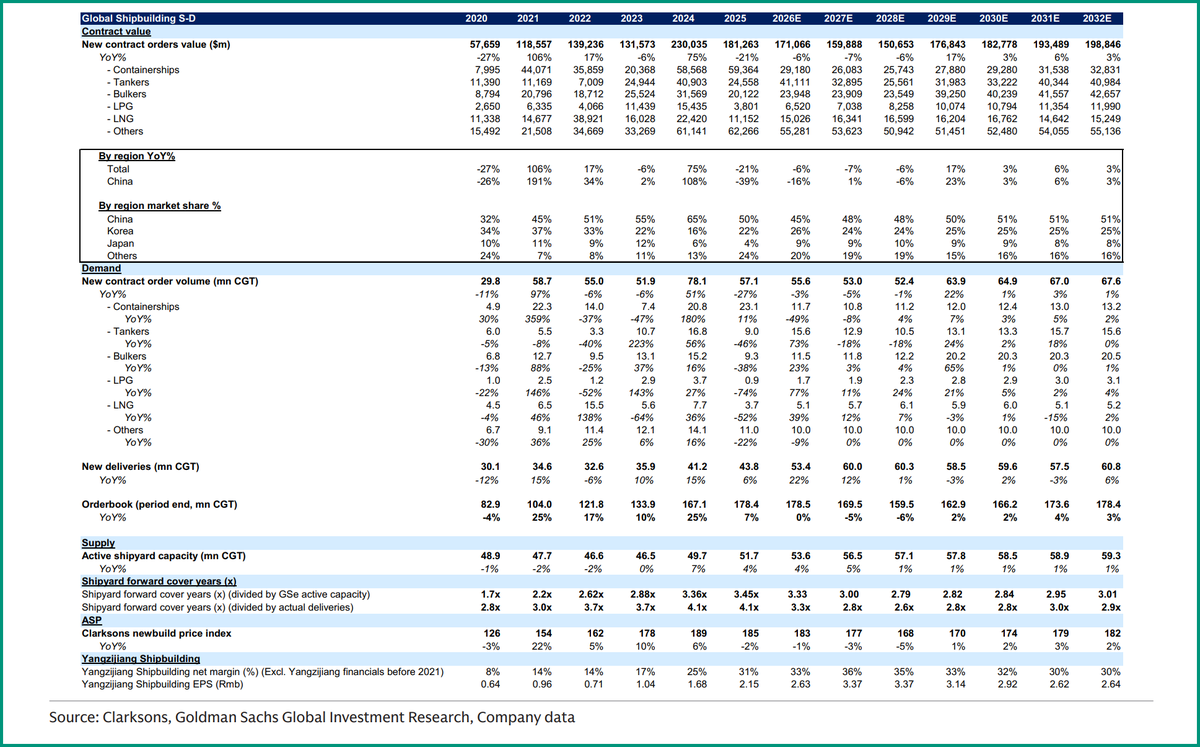Click the Clarksons source citation text
The image size is (1200, 747).
click(310, 717)
